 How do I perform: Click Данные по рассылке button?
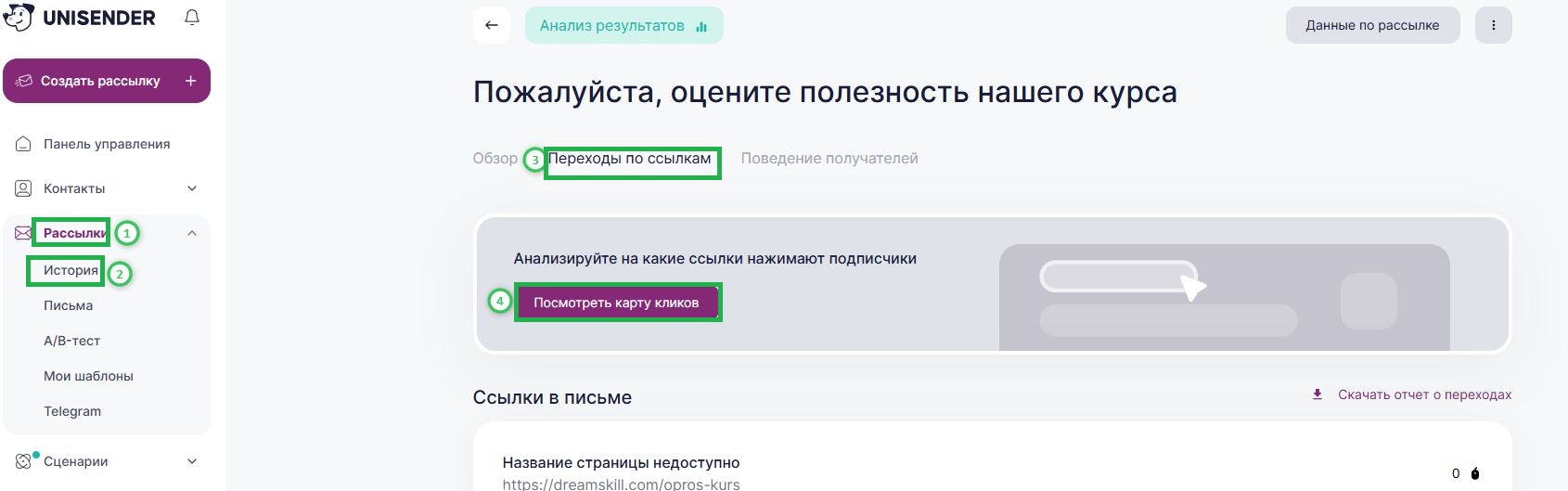coord(1372,25)
